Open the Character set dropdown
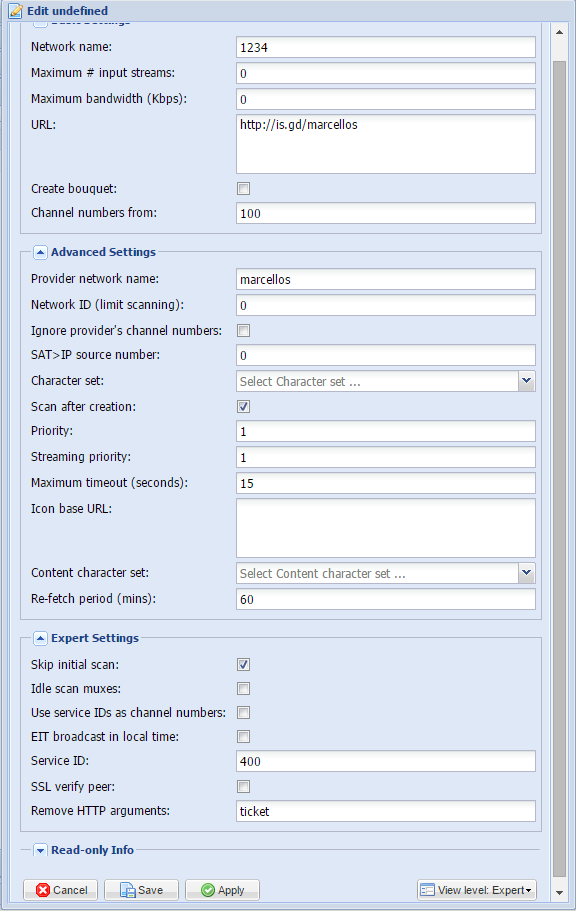Image resolution: width=576 pixels, height=911 pixels. [x=527, y=381]
